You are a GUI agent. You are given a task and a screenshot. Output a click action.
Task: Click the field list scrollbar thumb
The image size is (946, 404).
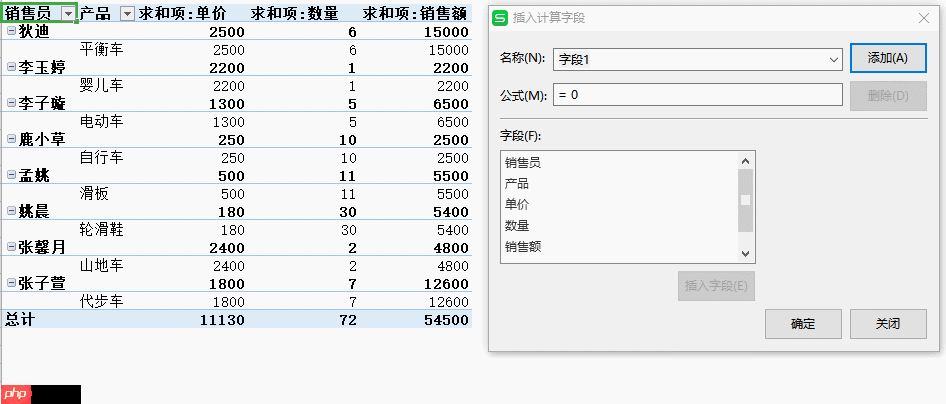click(x=746, y=200)
